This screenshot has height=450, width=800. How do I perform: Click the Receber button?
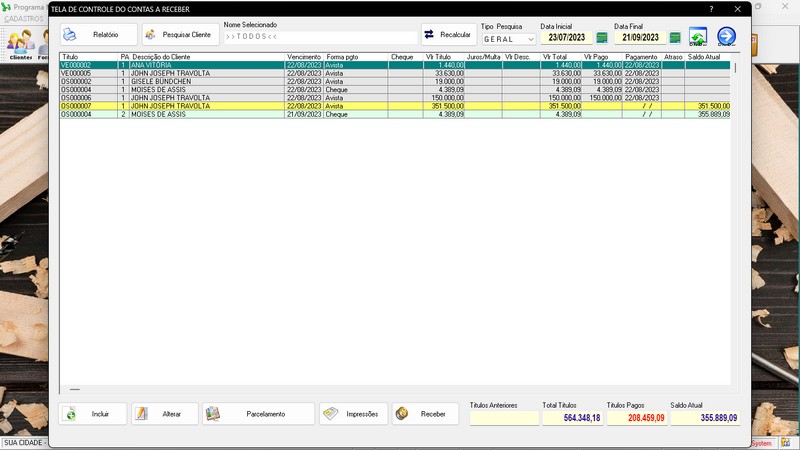pyautogui.click(x=425, y=414)
